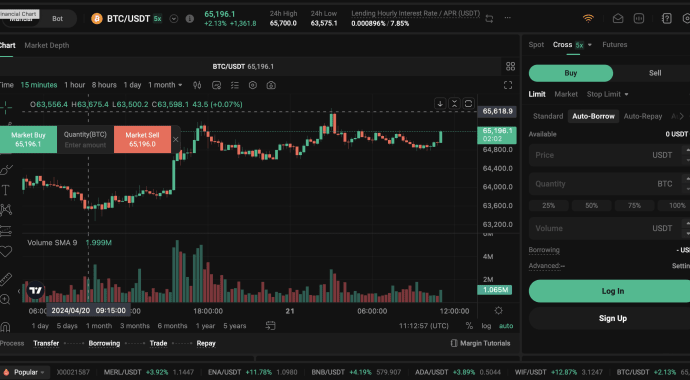Viewport: 690px width, 380px height.
Task: Toggle log scale on the chart
Action: 486,326
